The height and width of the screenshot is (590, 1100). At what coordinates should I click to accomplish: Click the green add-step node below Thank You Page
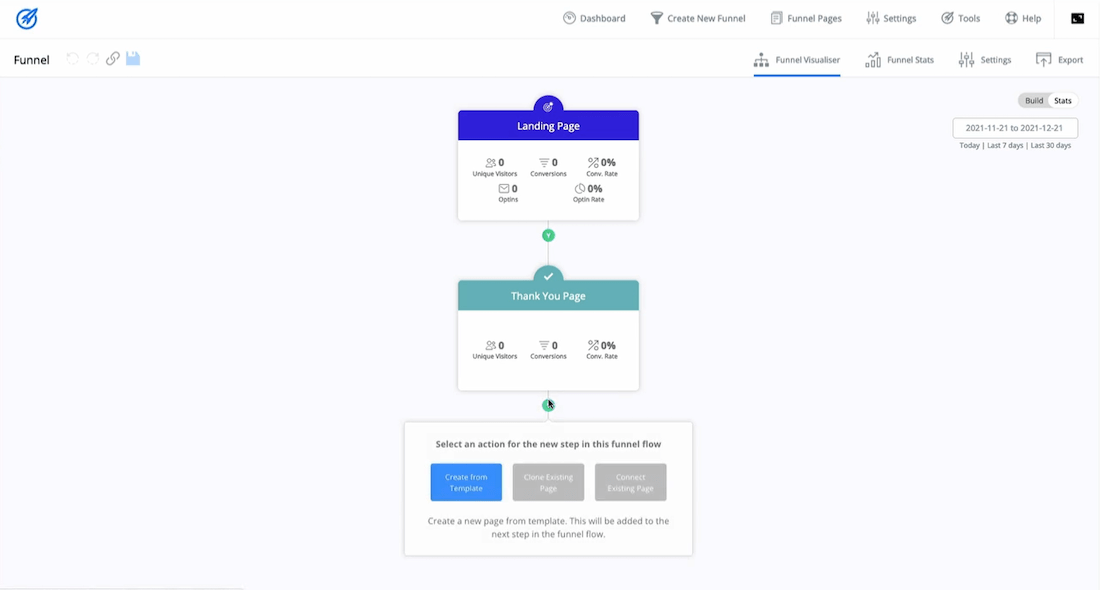pos(548,405)
